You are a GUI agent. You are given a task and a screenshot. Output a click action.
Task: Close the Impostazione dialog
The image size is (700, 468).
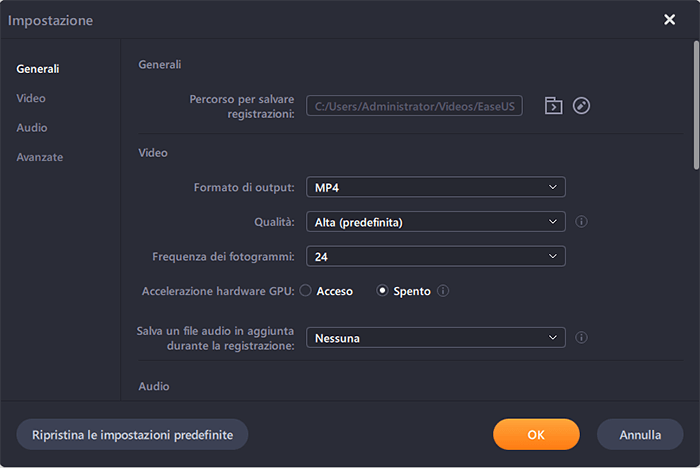tap(669, 20)
